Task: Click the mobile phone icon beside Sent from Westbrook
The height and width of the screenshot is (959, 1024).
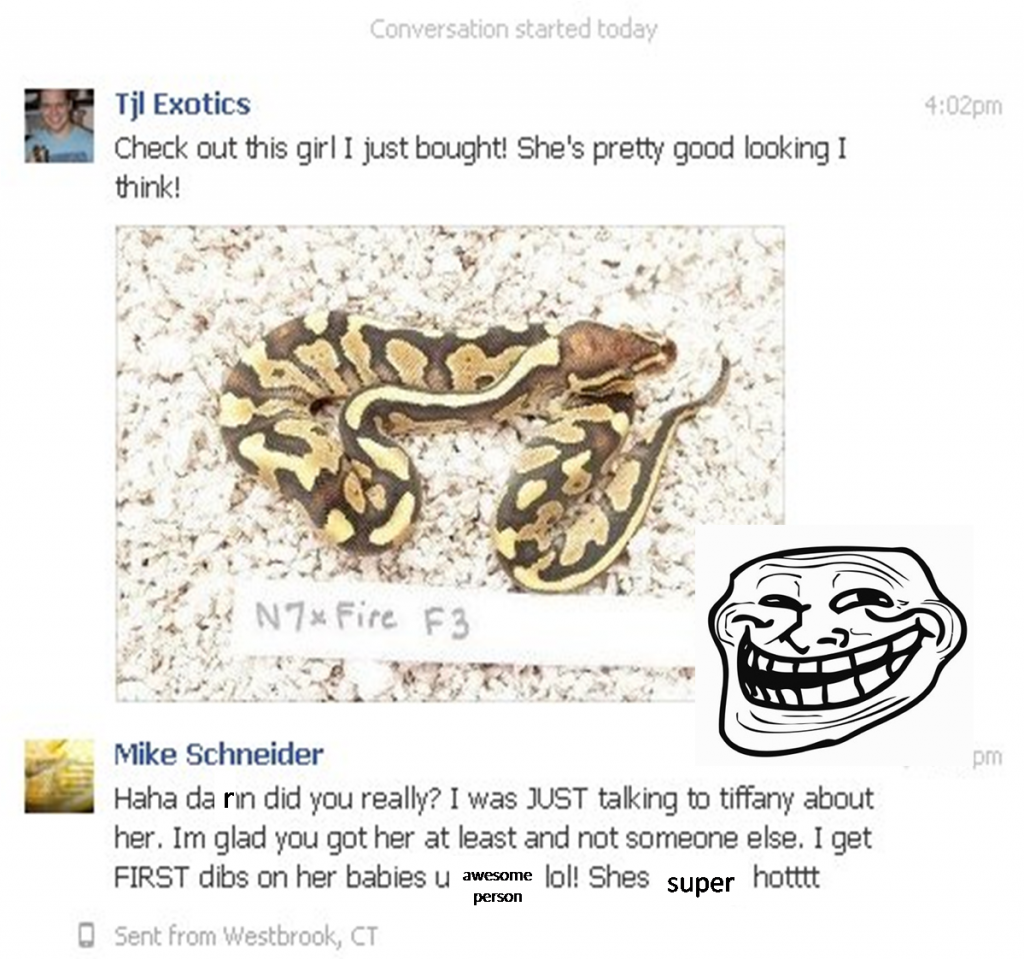Action: pyautogui.click(x=86, y=935)
